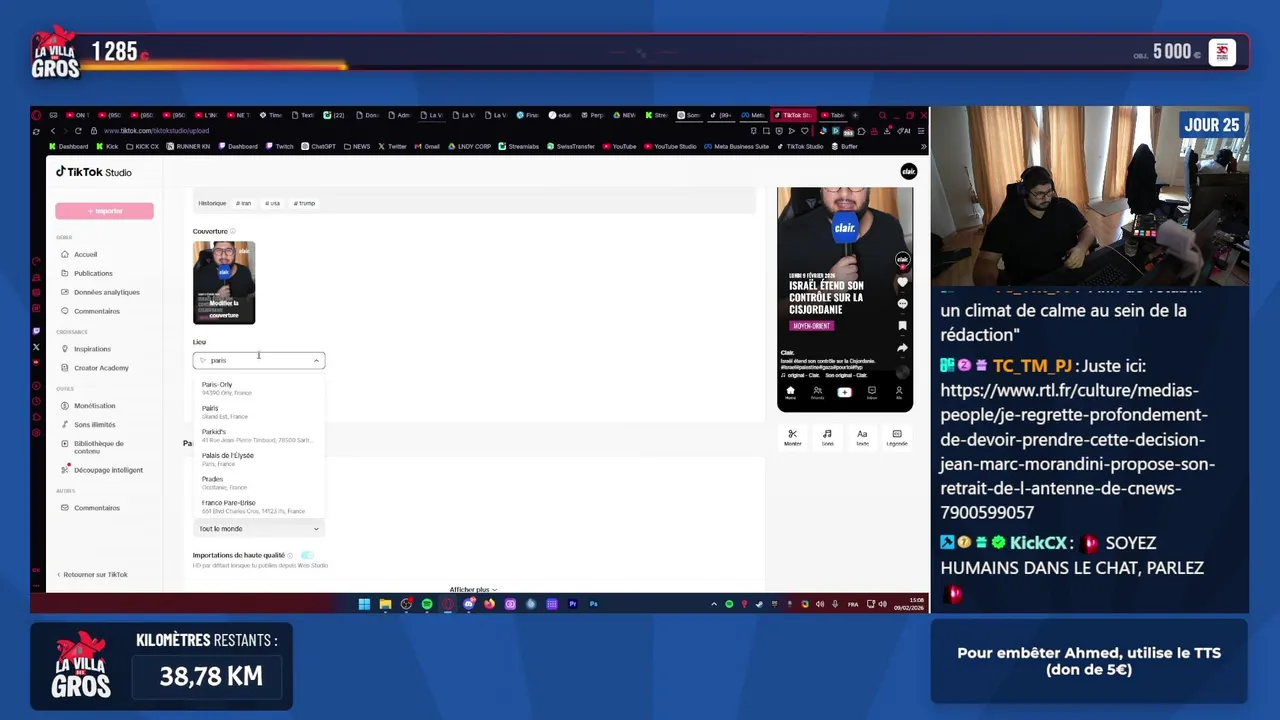Click Modifier la couverture thumbnail
Image resolution: width=1280 pixels, height=720 pixels.
[x=224, y=283]
